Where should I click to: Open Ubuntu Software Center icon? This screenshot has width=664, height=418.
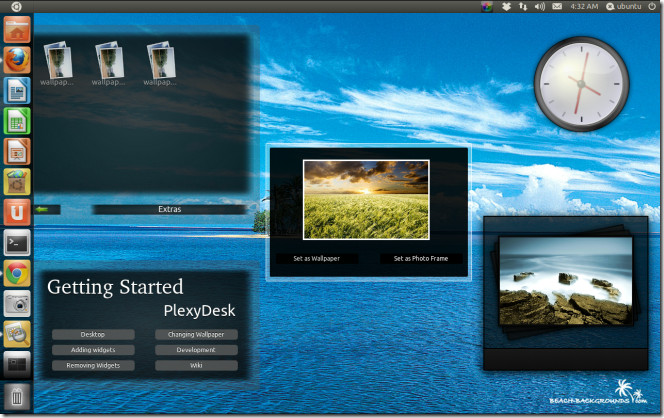[17, 182]
